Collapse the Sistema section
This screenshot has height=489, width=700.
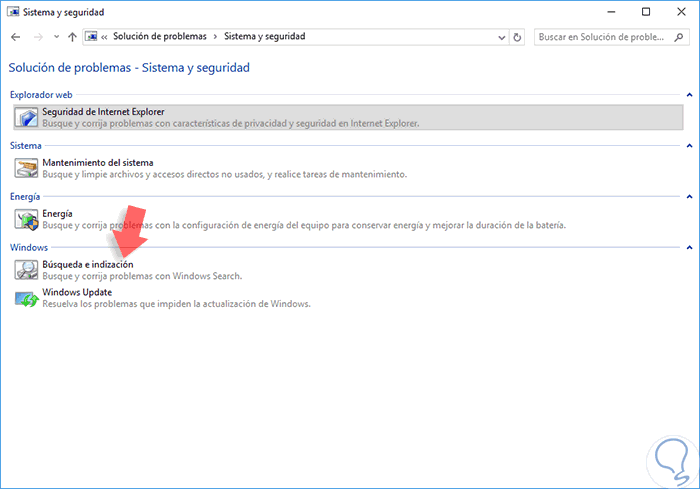[689, 146]
